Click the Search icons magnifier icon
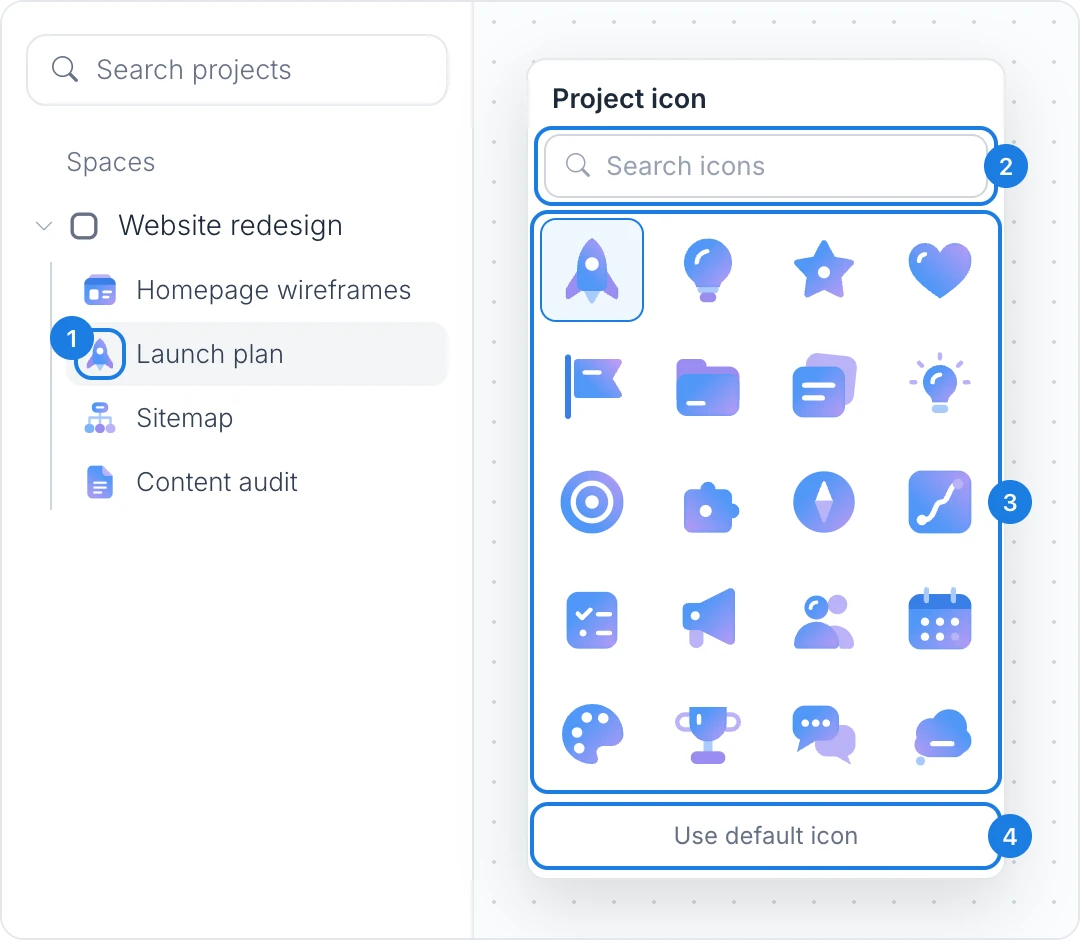 point(577,165)
